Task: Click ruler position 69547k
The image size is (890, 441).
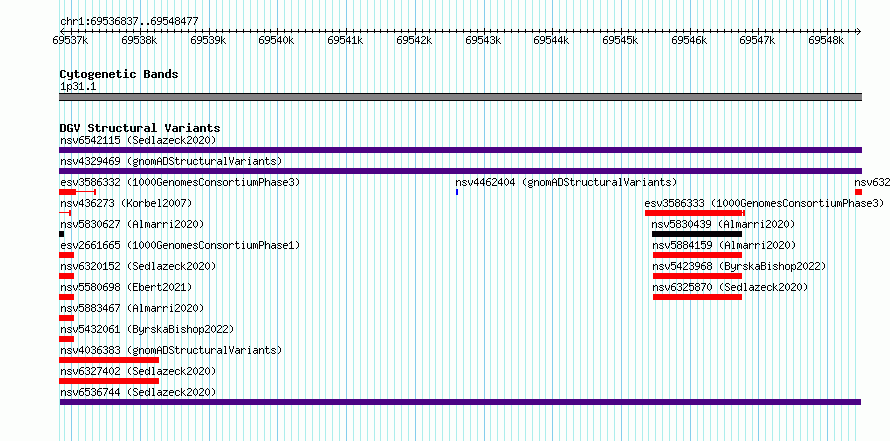Action: (758, 40)
